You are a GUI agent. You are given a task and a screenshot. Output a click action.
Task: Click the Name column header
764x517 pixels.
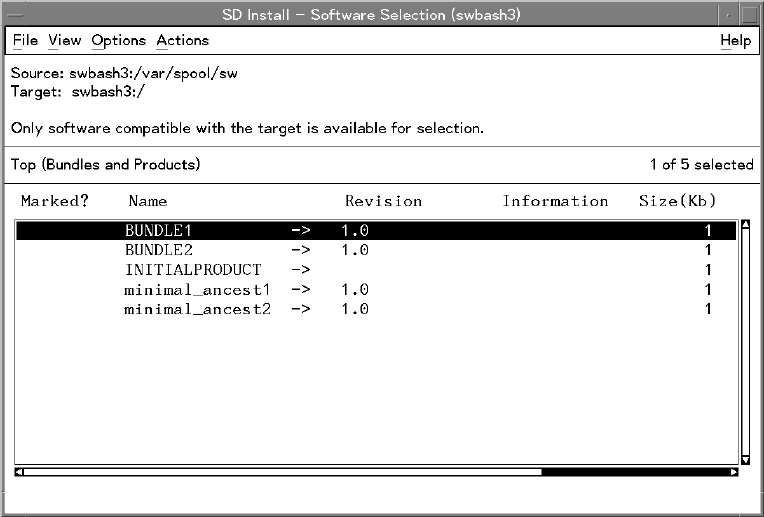(148, 201)
